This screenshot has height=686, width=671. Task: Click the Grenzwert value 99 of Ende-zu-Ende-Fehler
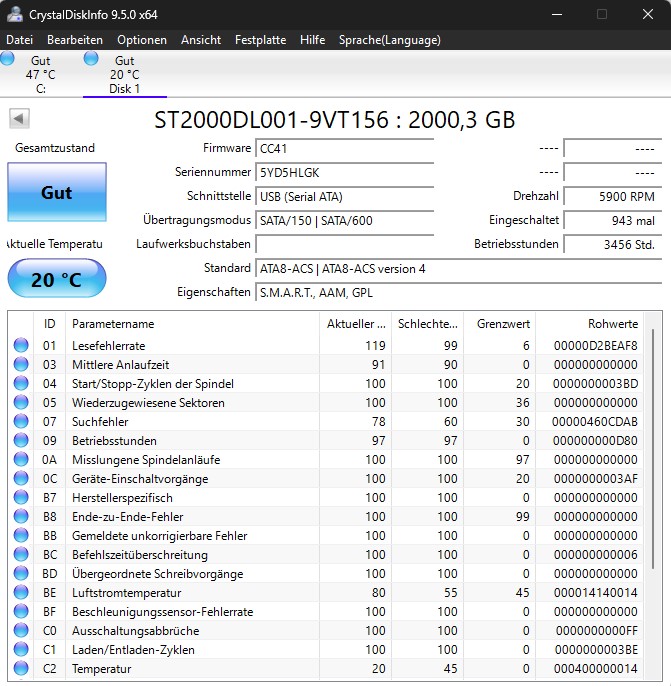(x=522, y=517)
